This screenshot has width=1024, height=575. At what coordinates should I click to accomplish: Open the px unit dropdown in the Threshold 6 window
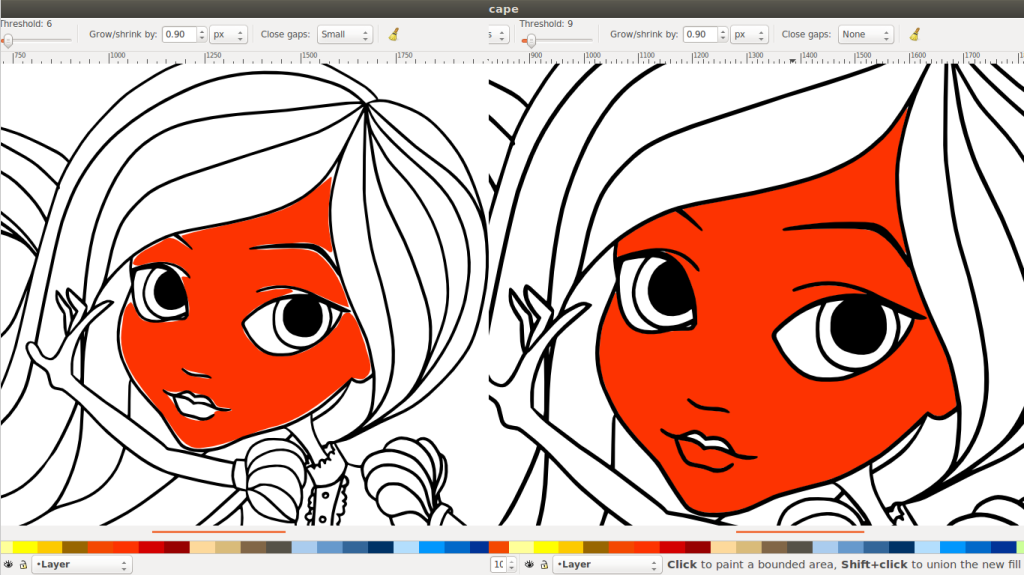[228, 35]
